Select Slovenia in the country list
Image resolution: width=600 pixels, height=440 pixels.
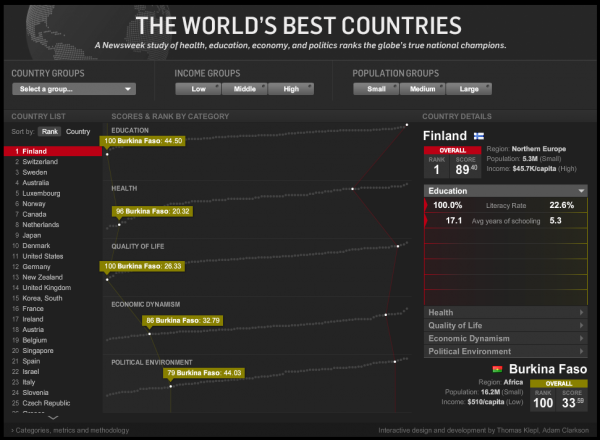[53, 393]
